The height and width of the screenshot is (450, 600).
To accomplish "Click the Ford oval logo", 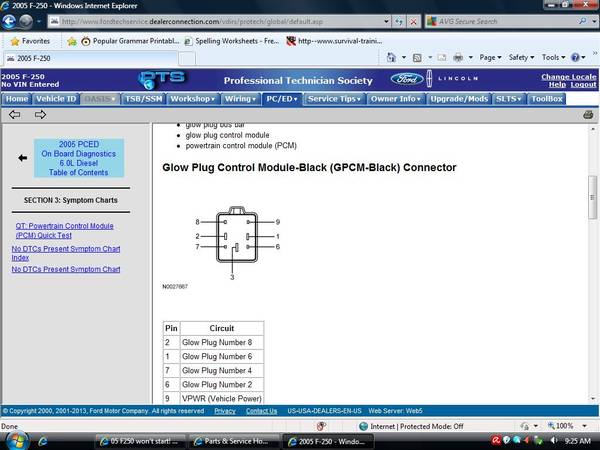I will tap(407, 79).
